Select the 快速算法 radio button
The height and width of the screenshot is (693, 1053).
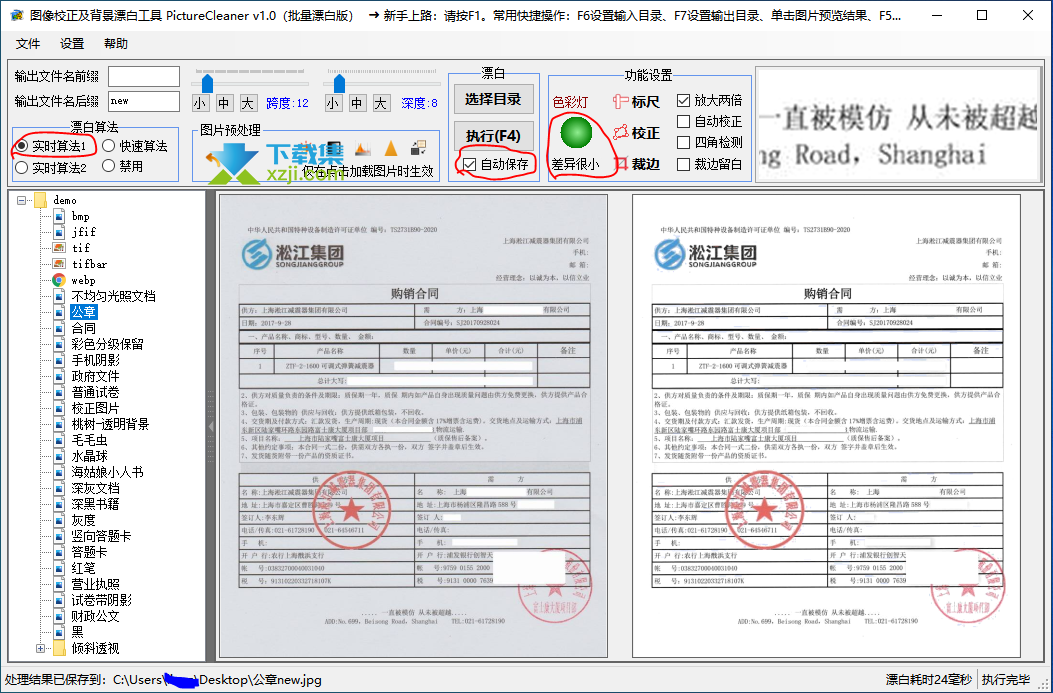pyautogui.click(x=109, y=146)
